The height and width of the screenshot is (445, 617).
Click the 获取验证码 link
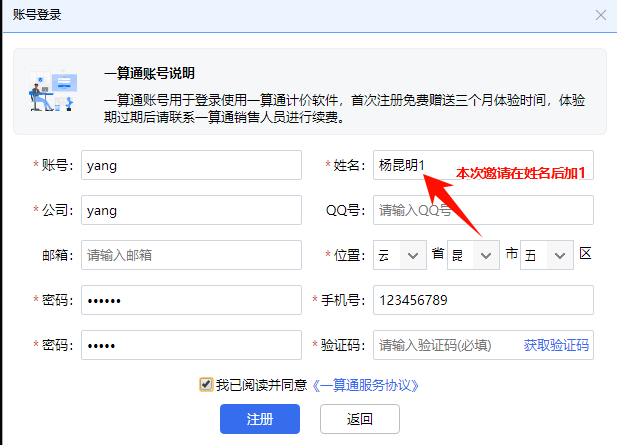tap(556, 345)
